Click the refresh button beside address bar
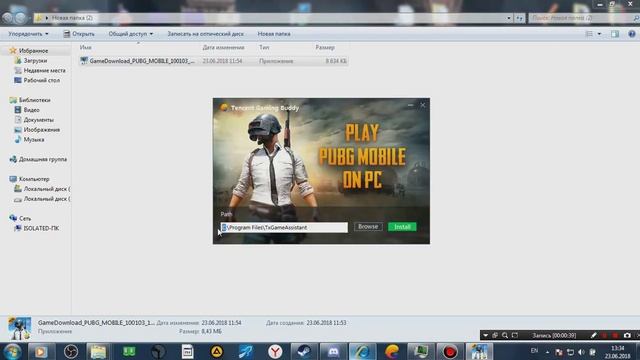Viewport: 640px width, 360px height. [519, 18]
